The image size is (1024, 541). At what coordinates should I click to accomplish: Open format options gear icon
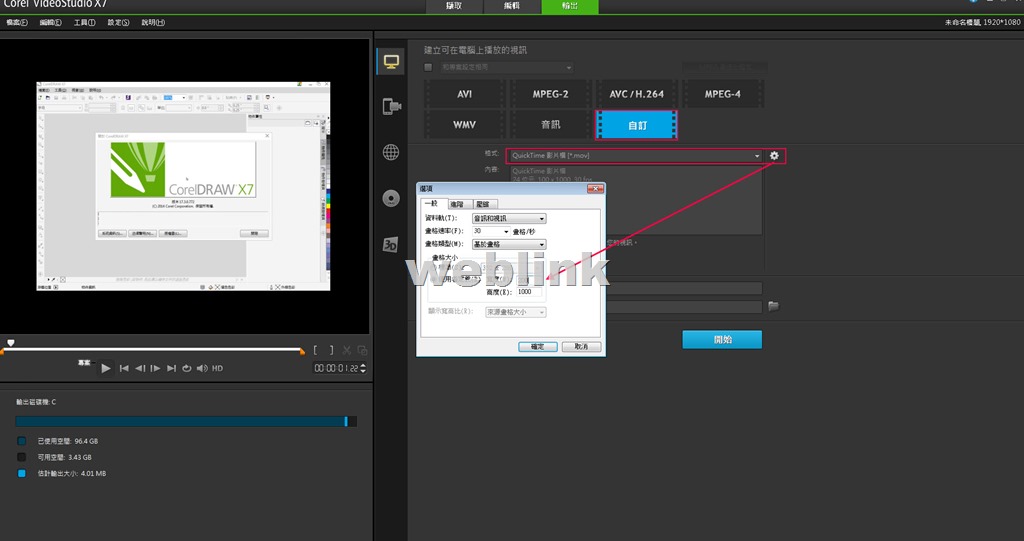pos(775,156)
